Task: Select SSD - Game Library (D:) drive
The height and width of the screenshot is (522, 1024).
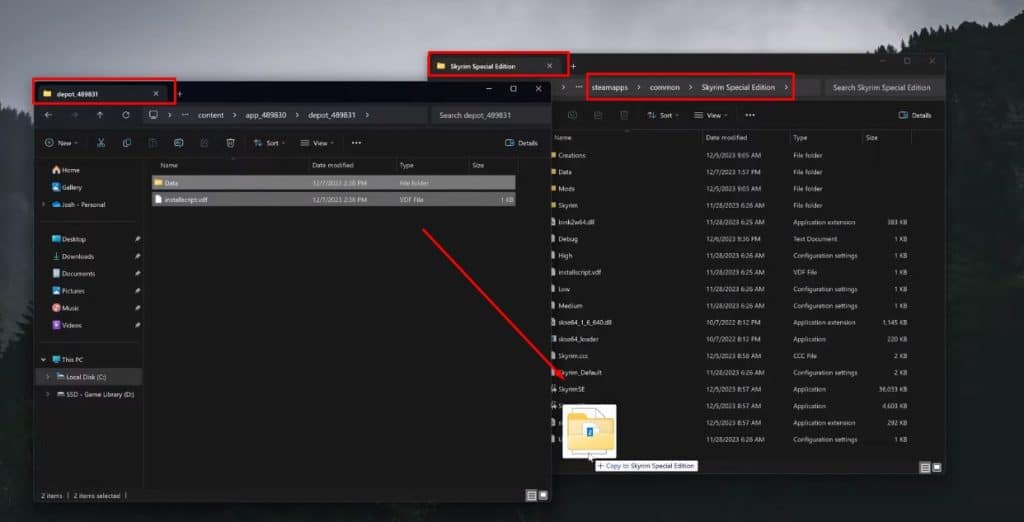Action: click(x=95, y=395)
